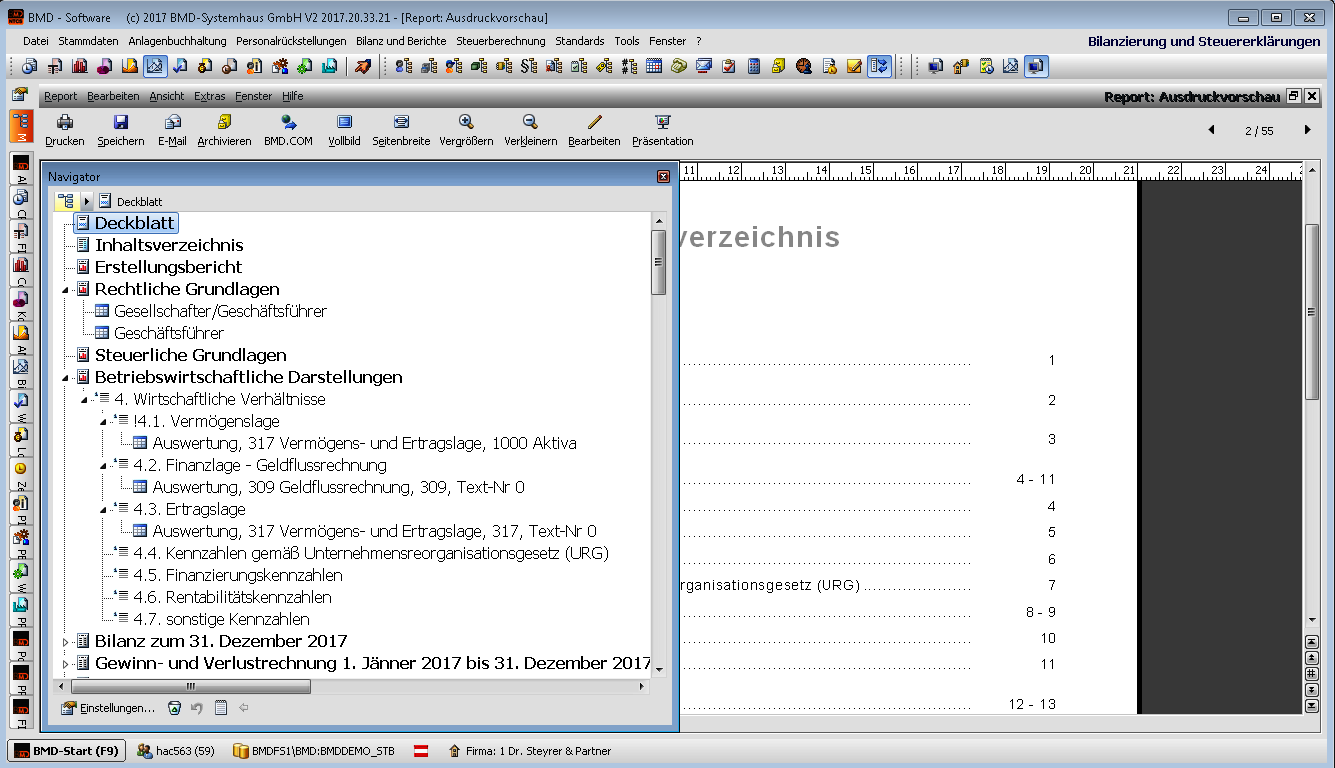
Task: Expand Bilanz zum 31. Dezember 2017
Action: pos(66,642)
